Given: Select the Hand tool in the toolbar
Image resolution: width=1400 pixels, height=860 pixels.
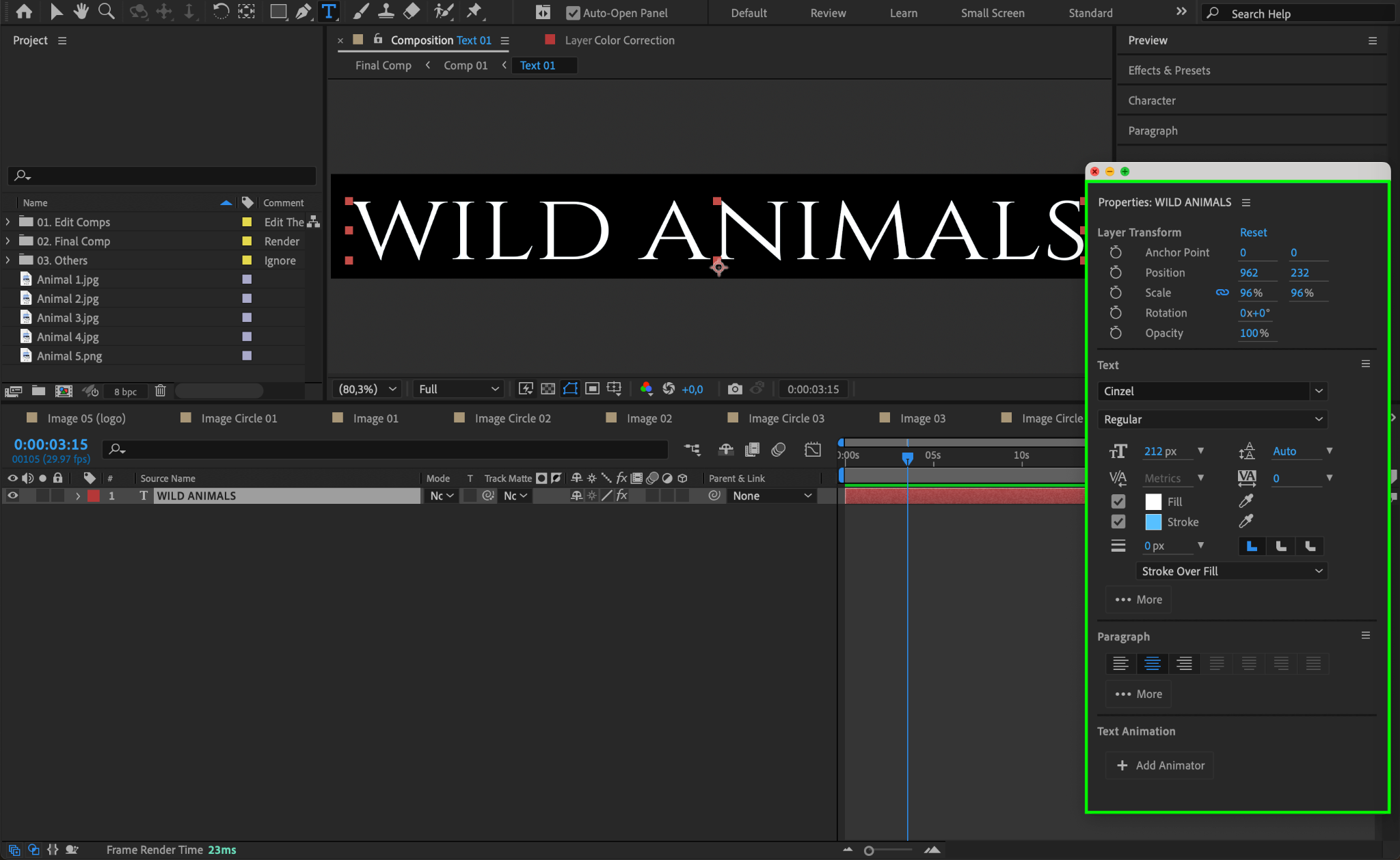Looking at the screenshot, I should tap(81, 11).
